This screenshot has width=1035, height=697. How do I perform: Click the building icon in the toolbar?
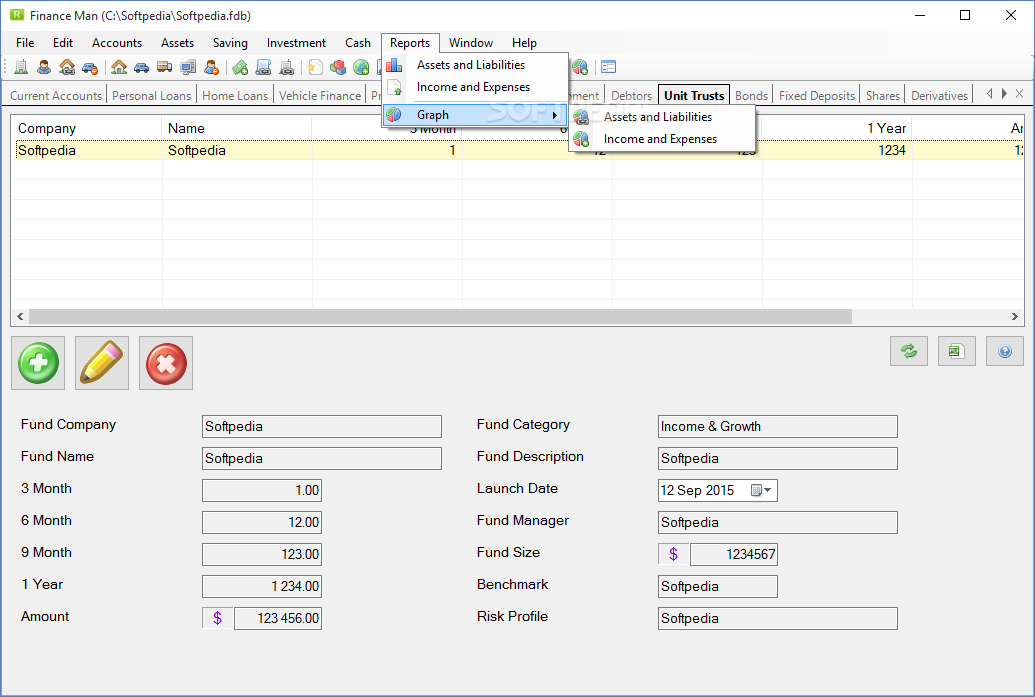coord(21,67)
